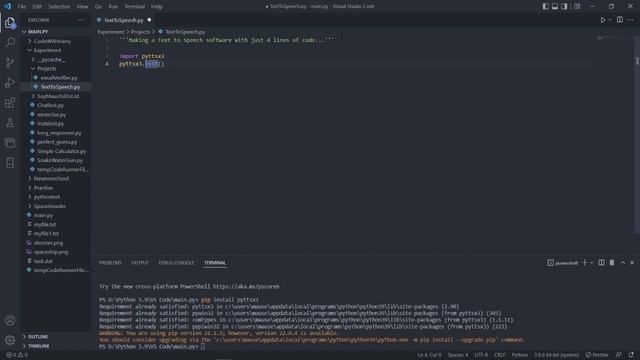Open Explorer views and more actions ellipsis
The height and width of the screenshot is (360, 640).
coord(81,20)
